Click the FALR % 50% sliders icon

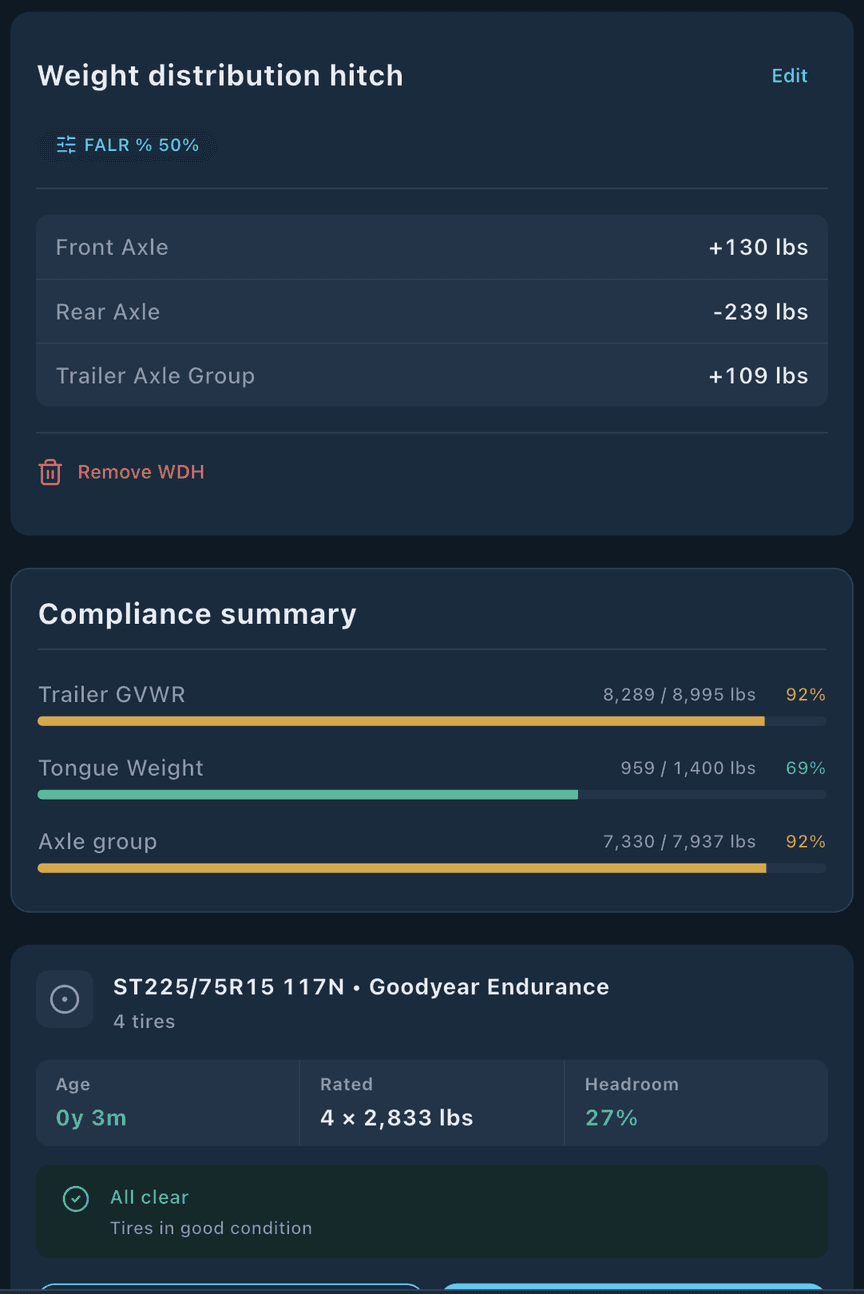point(66,145)
